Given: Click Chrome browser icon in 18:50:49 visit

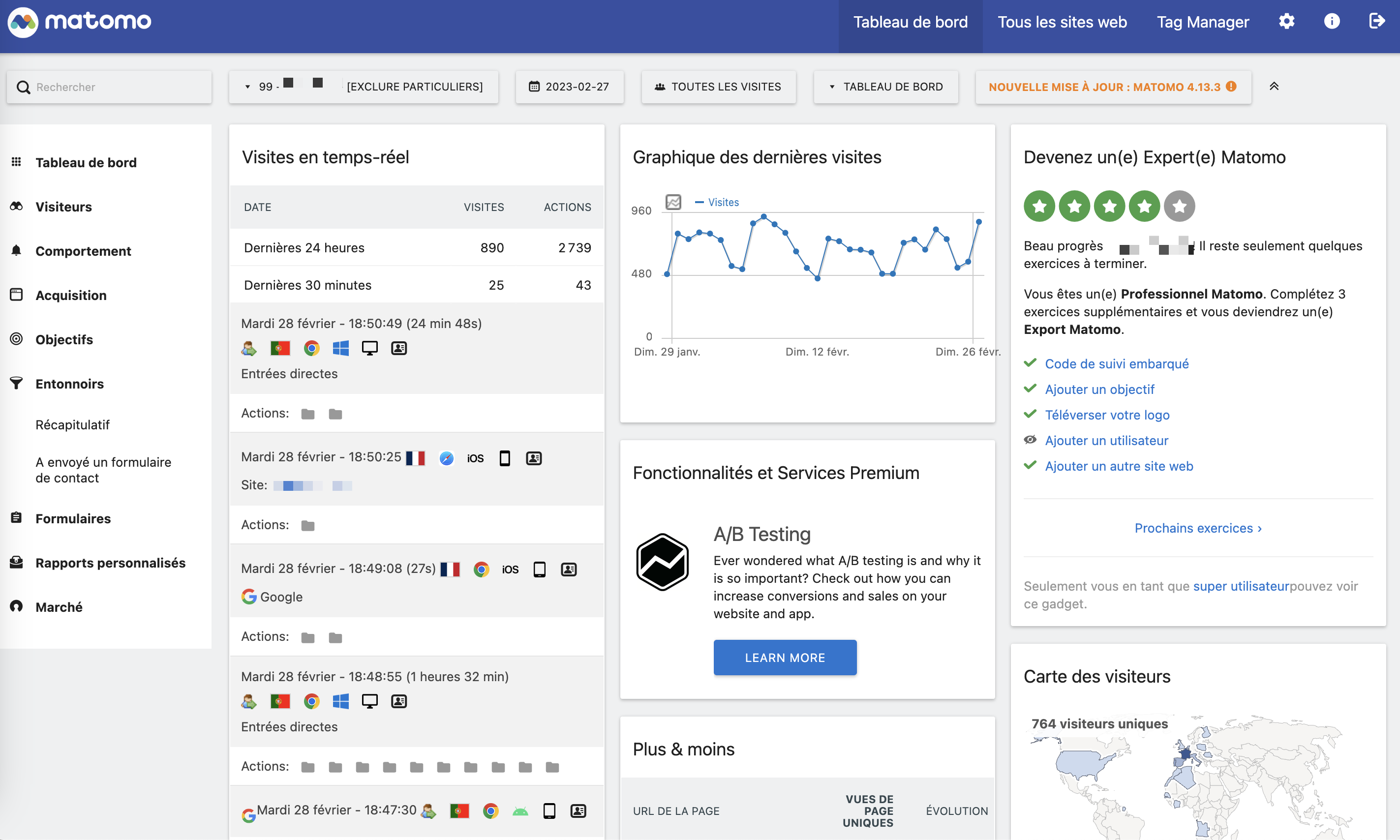Looking at the screenshot, I should point(311,348).
